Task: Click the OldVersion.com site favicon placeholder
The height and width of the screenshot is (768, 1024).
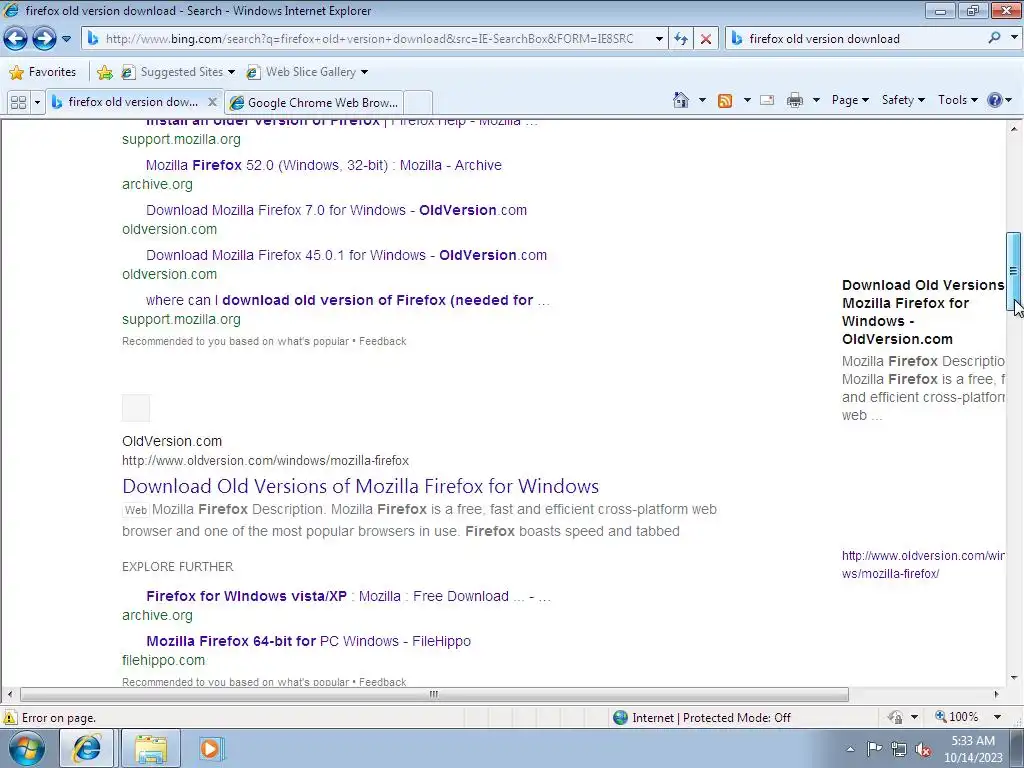Action: coord(136,408)
